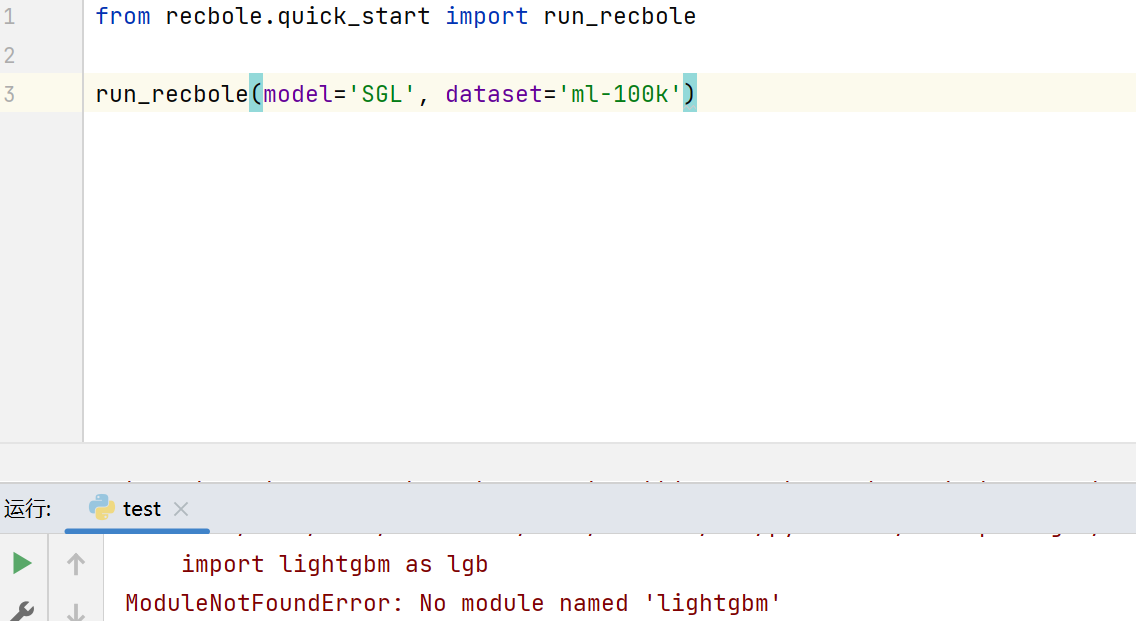
Task: Jump down the stack trace arrow
Action: [75, 612]
